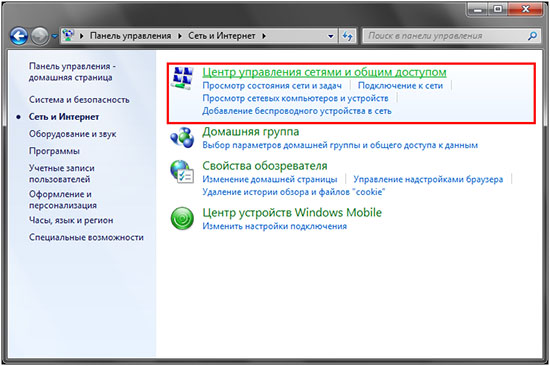
Task: Click the green Windows Mobile Device Center icon
Action: pos(182,218)
